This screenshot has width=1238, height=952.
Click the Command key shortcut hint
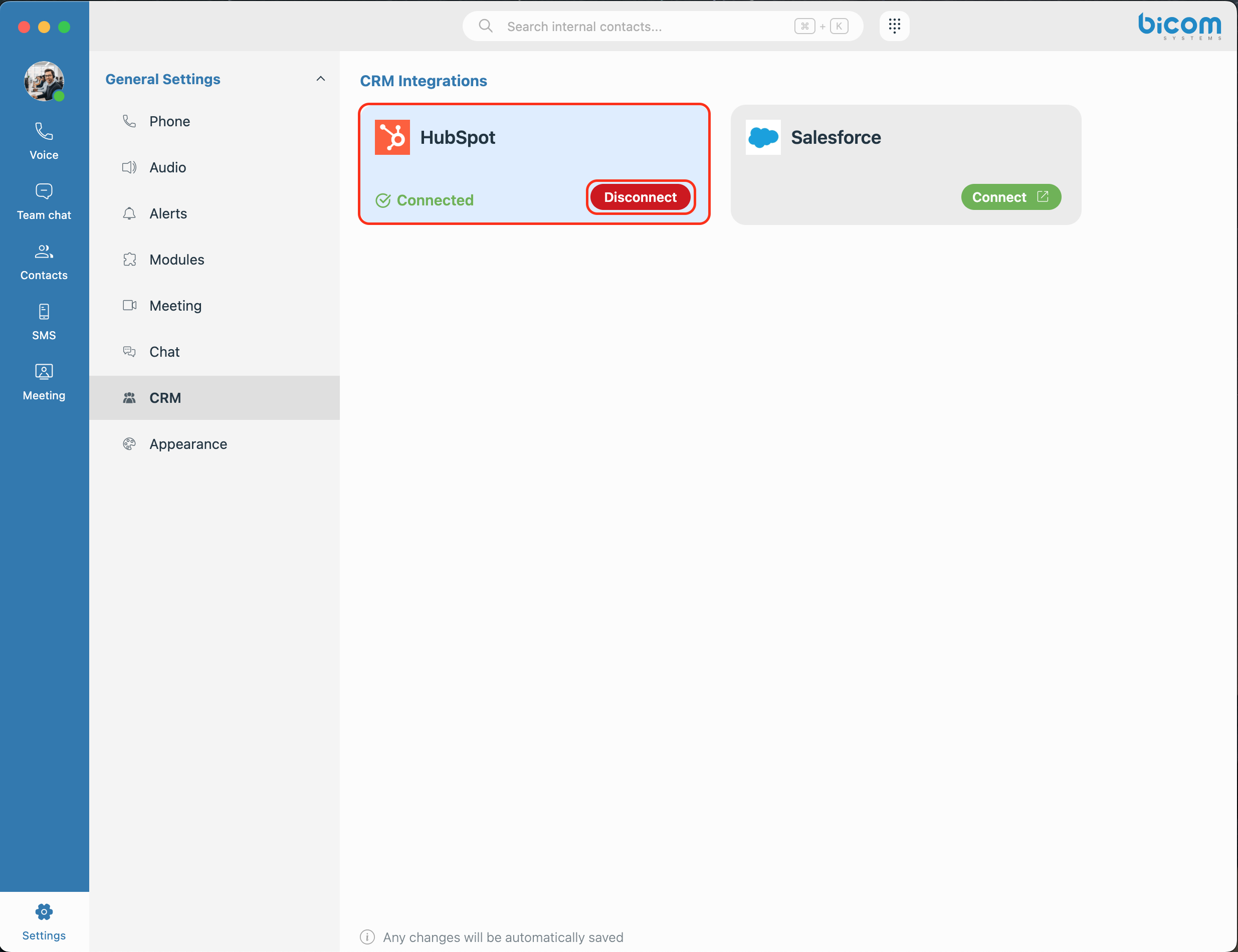[x=804, y=26]
